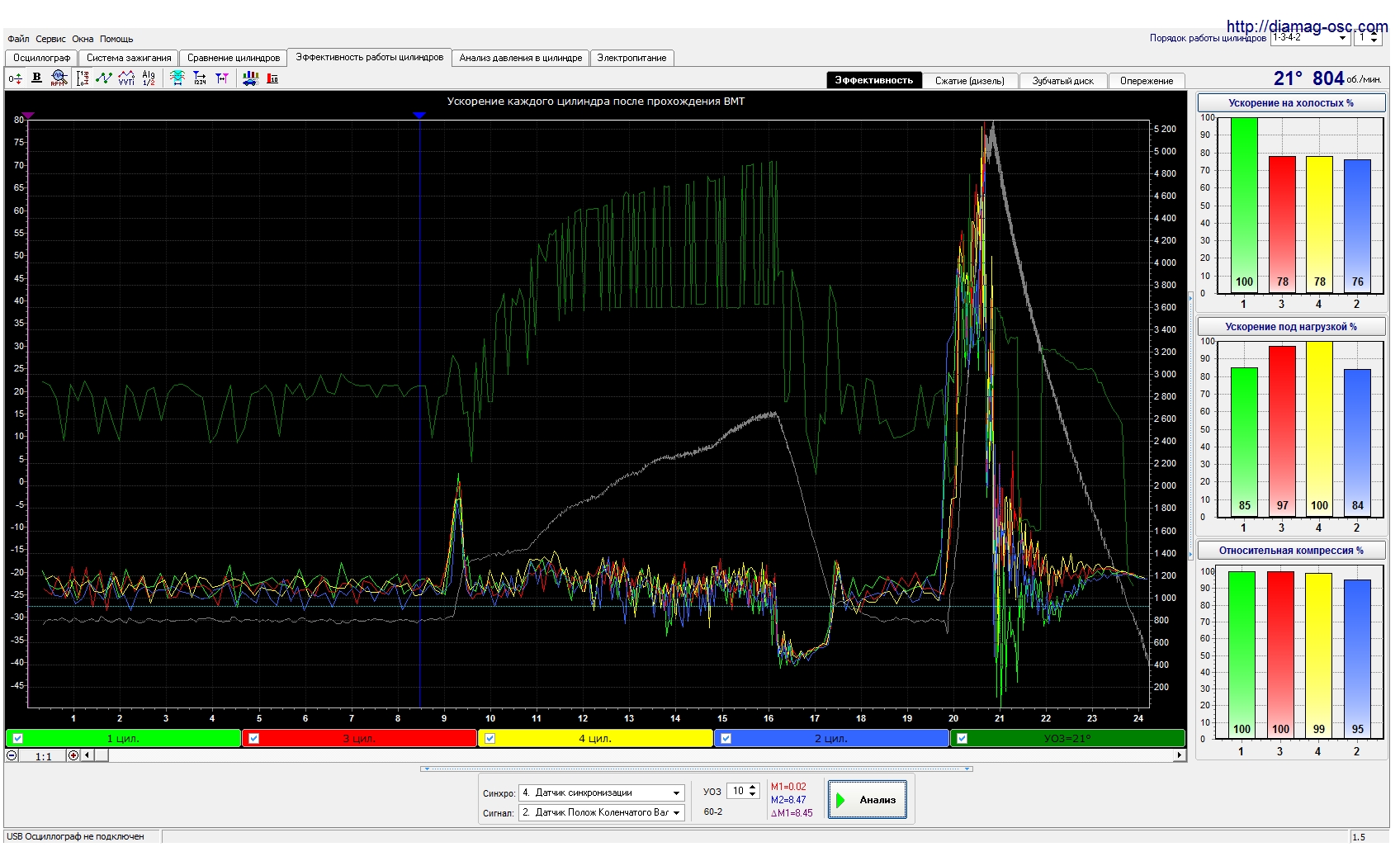Click the 60-2 disk type label
The height and width of the screenshot is (847, 1400).
[x=713, y=812]
